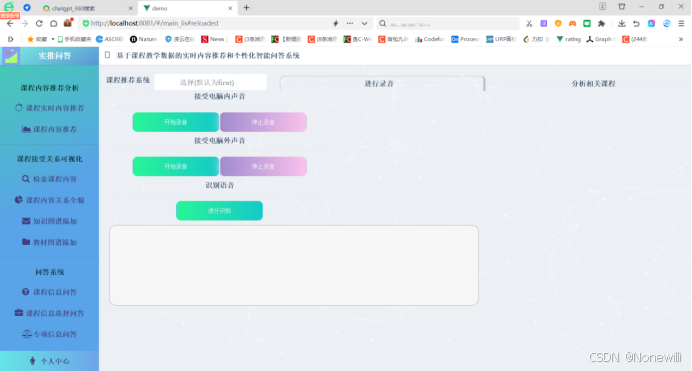Open the ASCII bookmark
Viewport: 692px width, 371px height.
coord(109,39)
